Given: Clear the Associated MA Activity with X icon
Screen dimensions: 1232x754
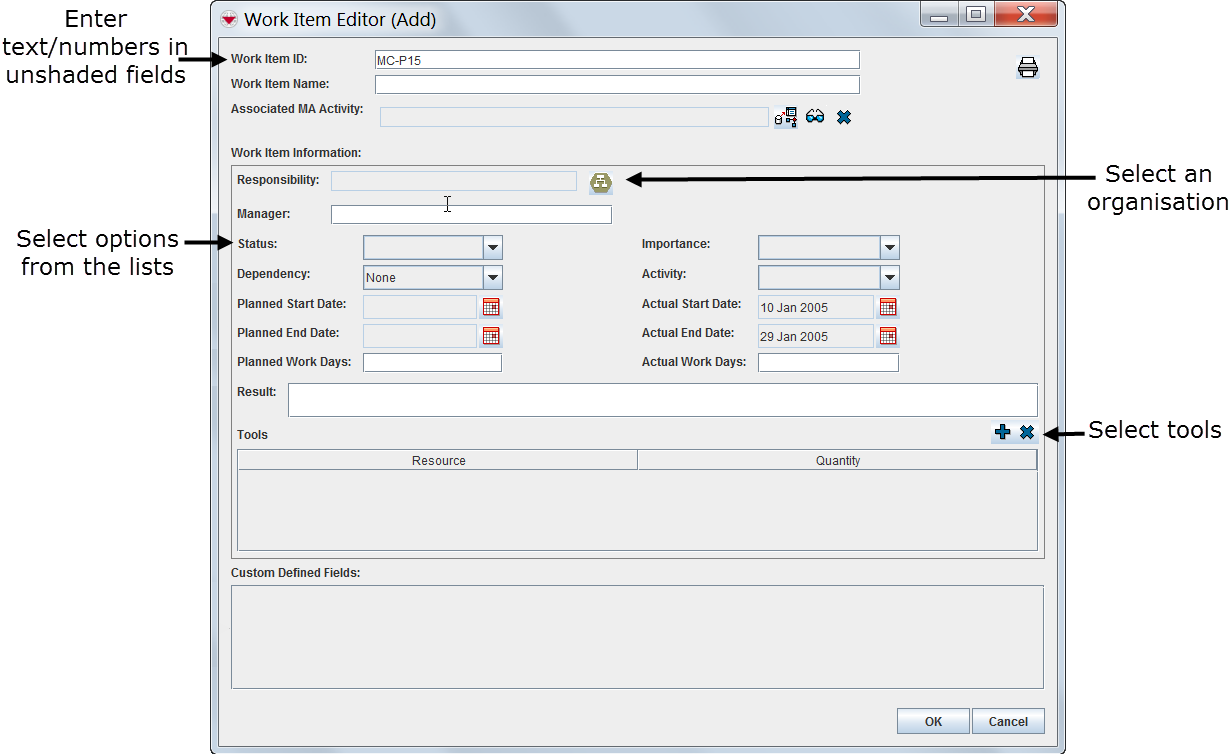Looking at the screenshot, I should (843, 117).
